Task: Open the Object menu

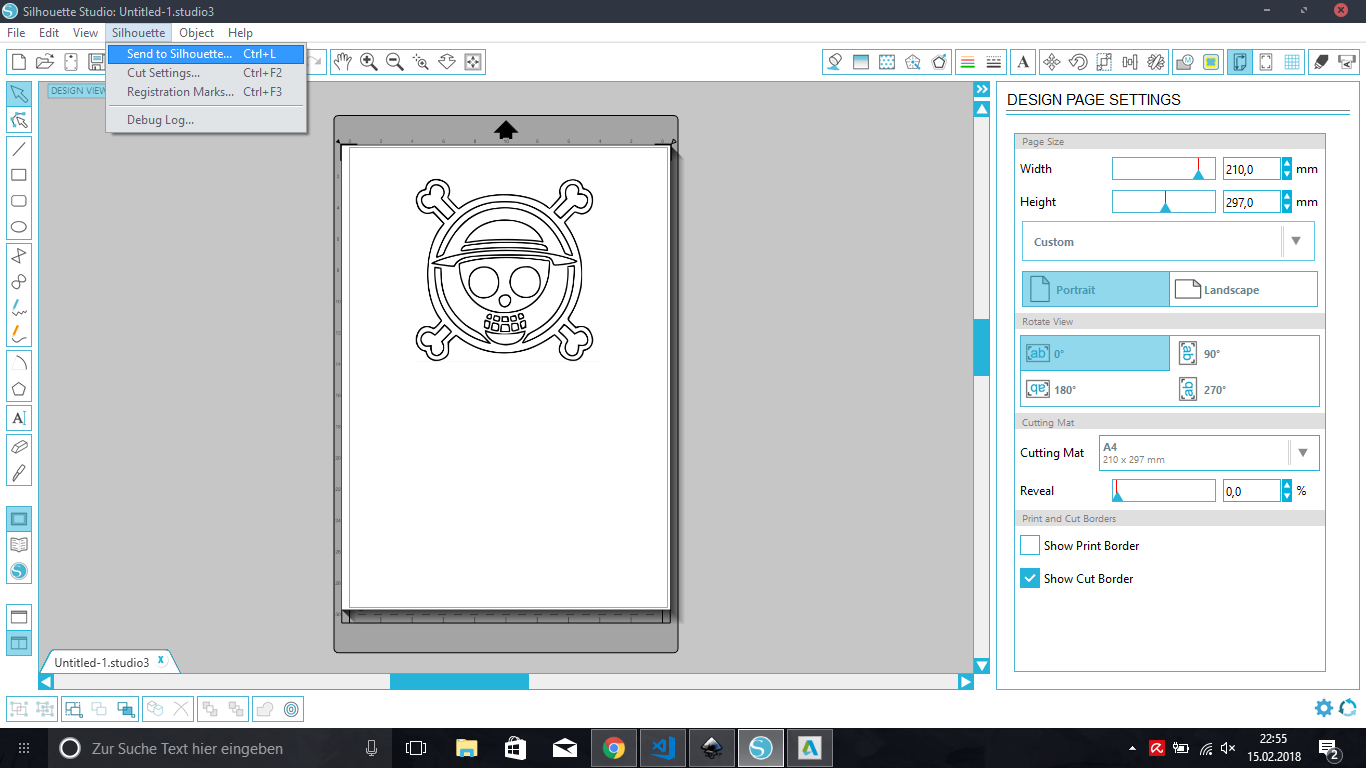Action: pyautogui.click(x=197, y=33)
